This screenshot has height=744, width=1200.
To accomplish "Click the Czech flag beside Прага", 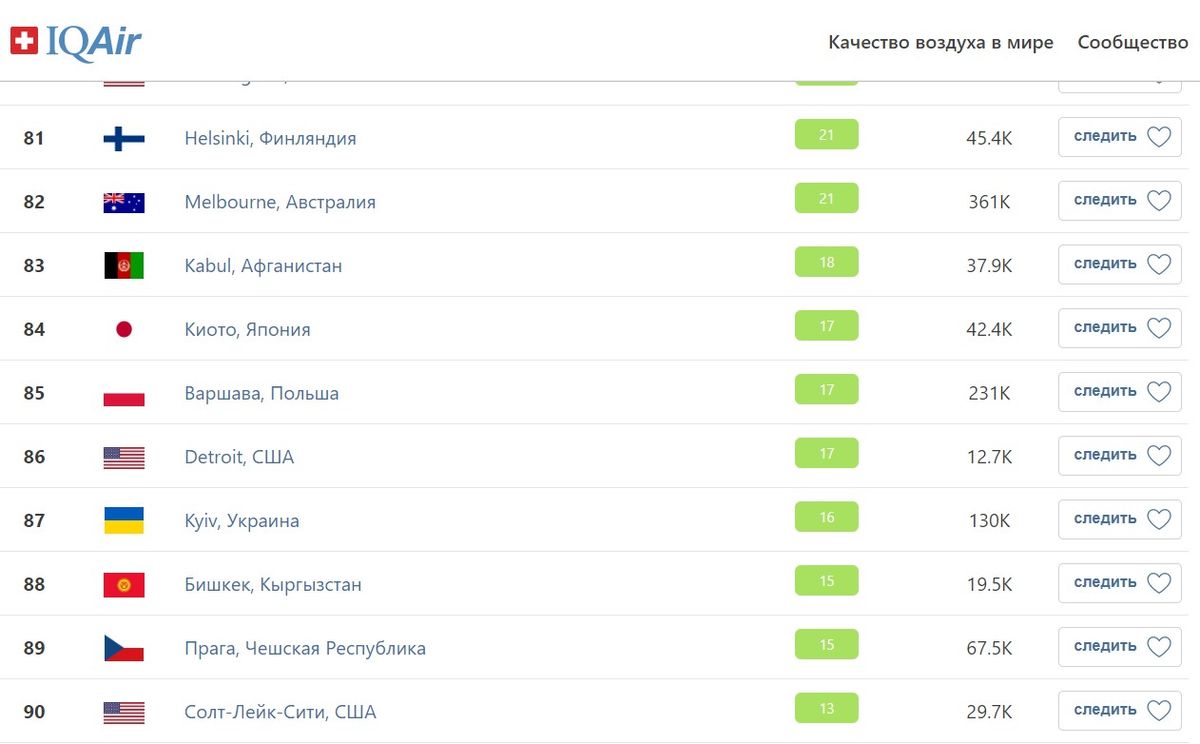I will [124, 648].
